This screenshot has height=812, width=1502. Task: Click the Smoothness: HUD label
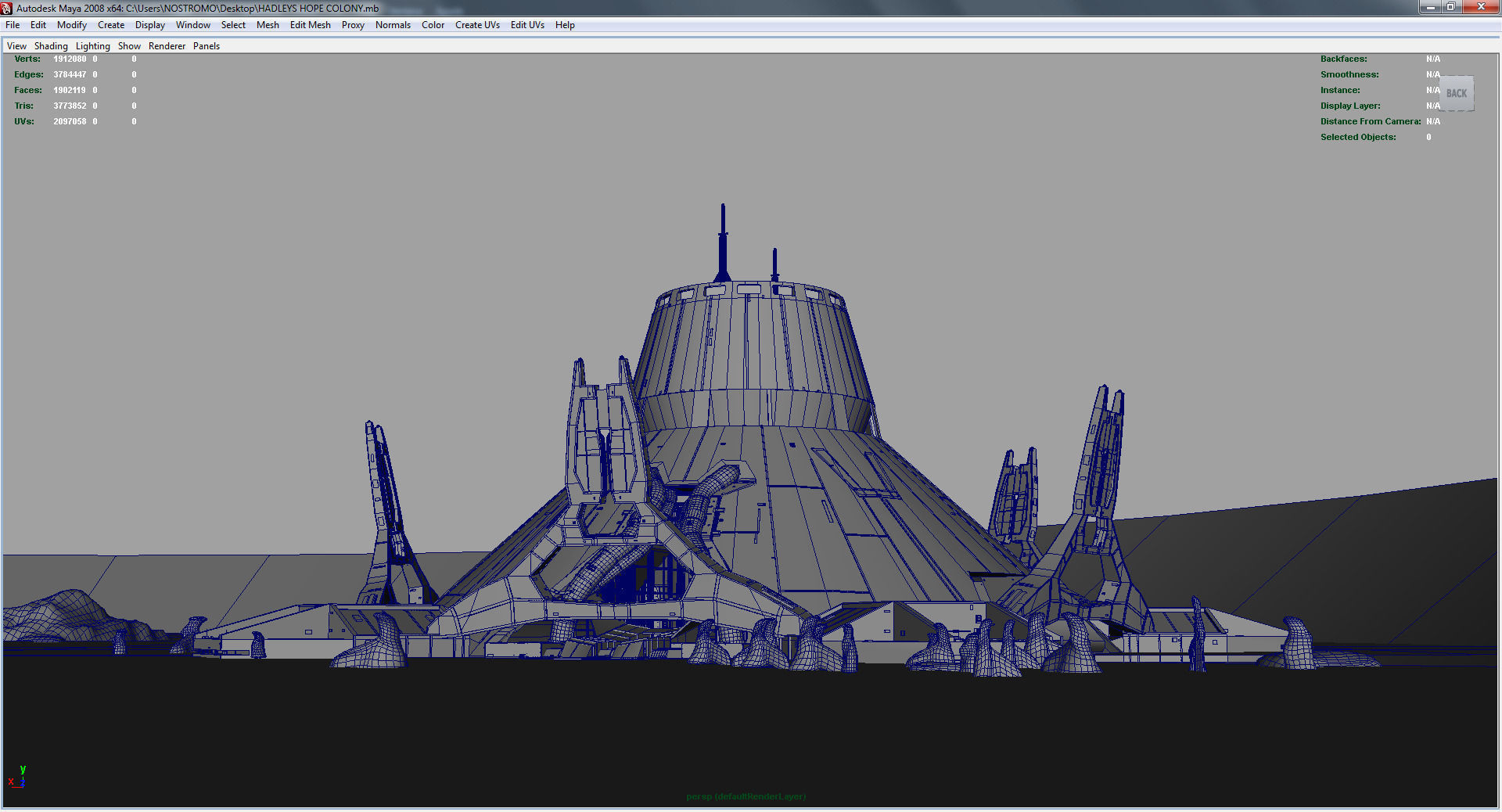click(1349, 75)
